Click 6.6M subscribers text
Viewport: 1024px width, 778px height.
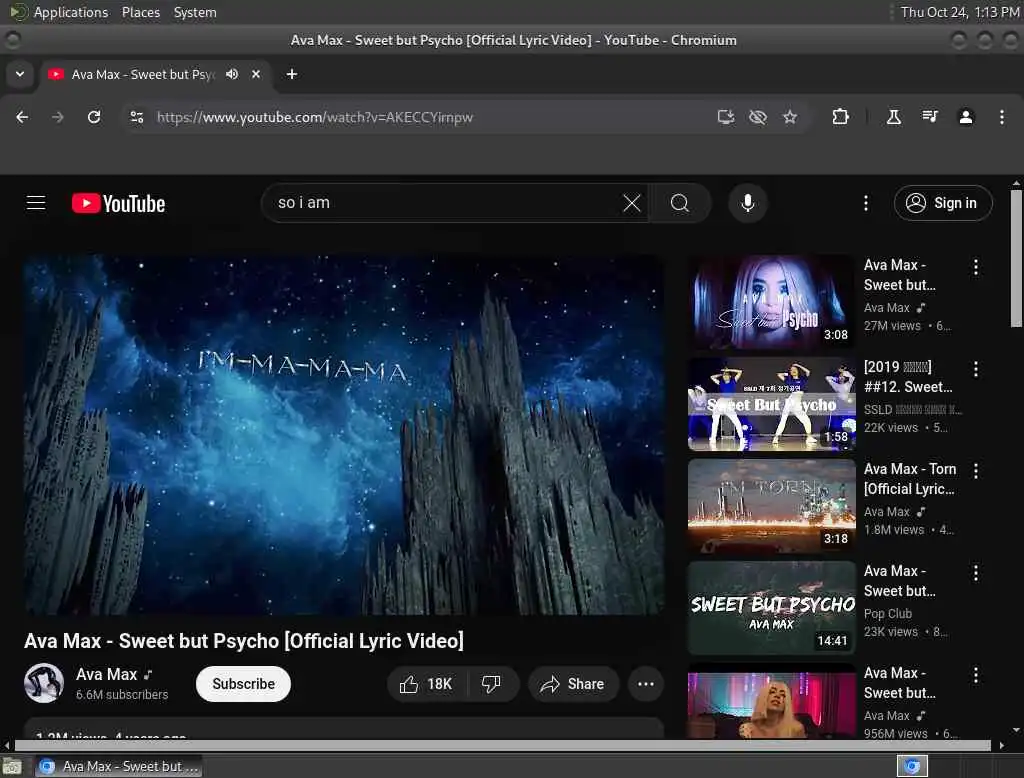click(x=122, y=695)
